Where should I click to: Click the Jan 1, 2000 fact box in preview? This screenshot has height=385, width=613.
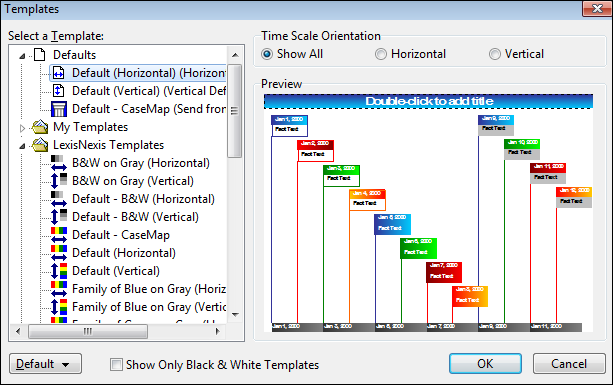point(290,125)
